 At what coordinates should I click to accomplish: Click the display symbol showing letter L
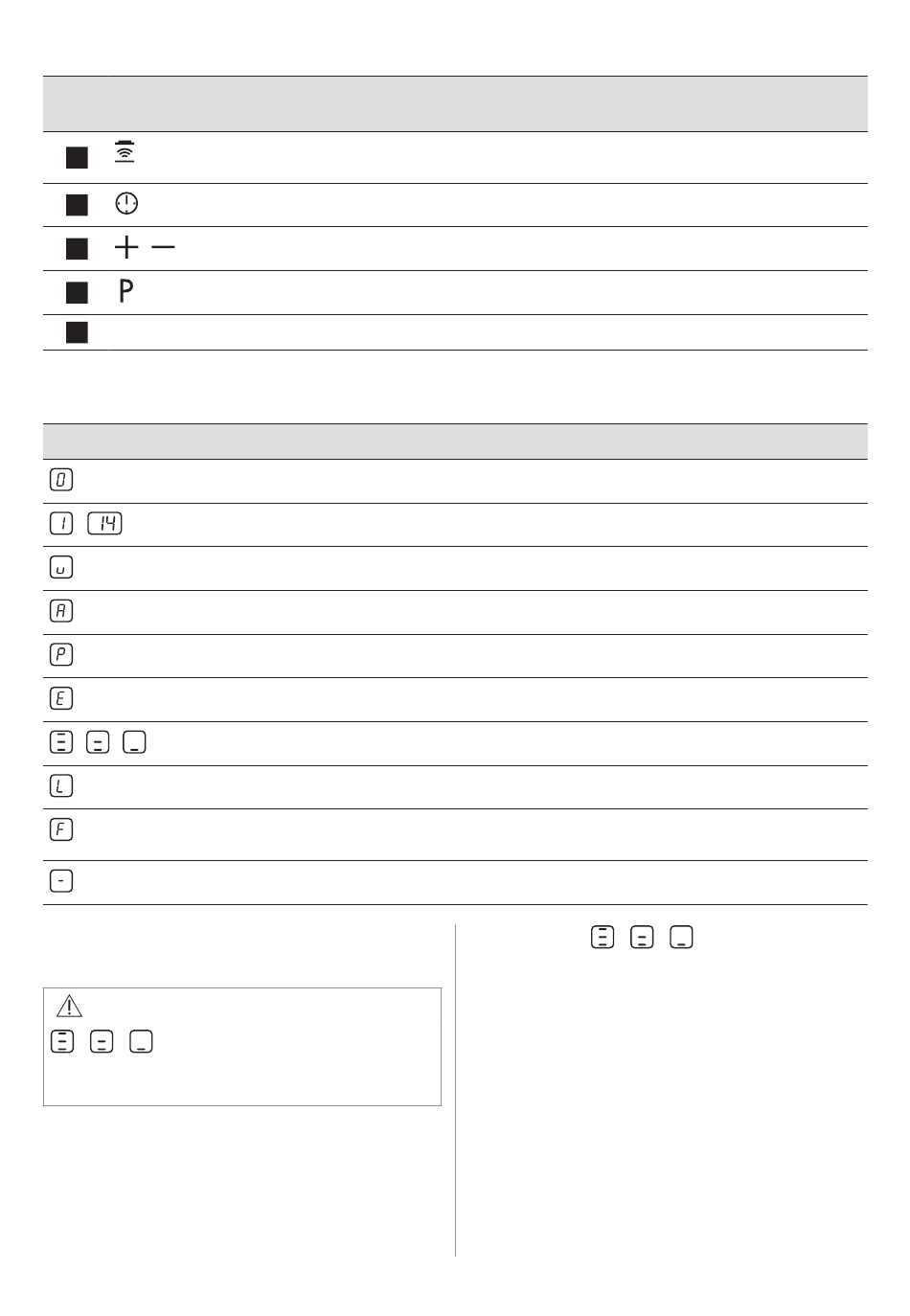point(61,786)
